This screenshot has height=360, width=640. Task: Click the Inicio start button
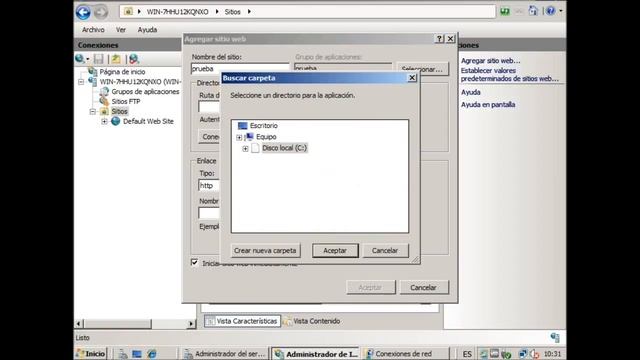coord(91,353)
